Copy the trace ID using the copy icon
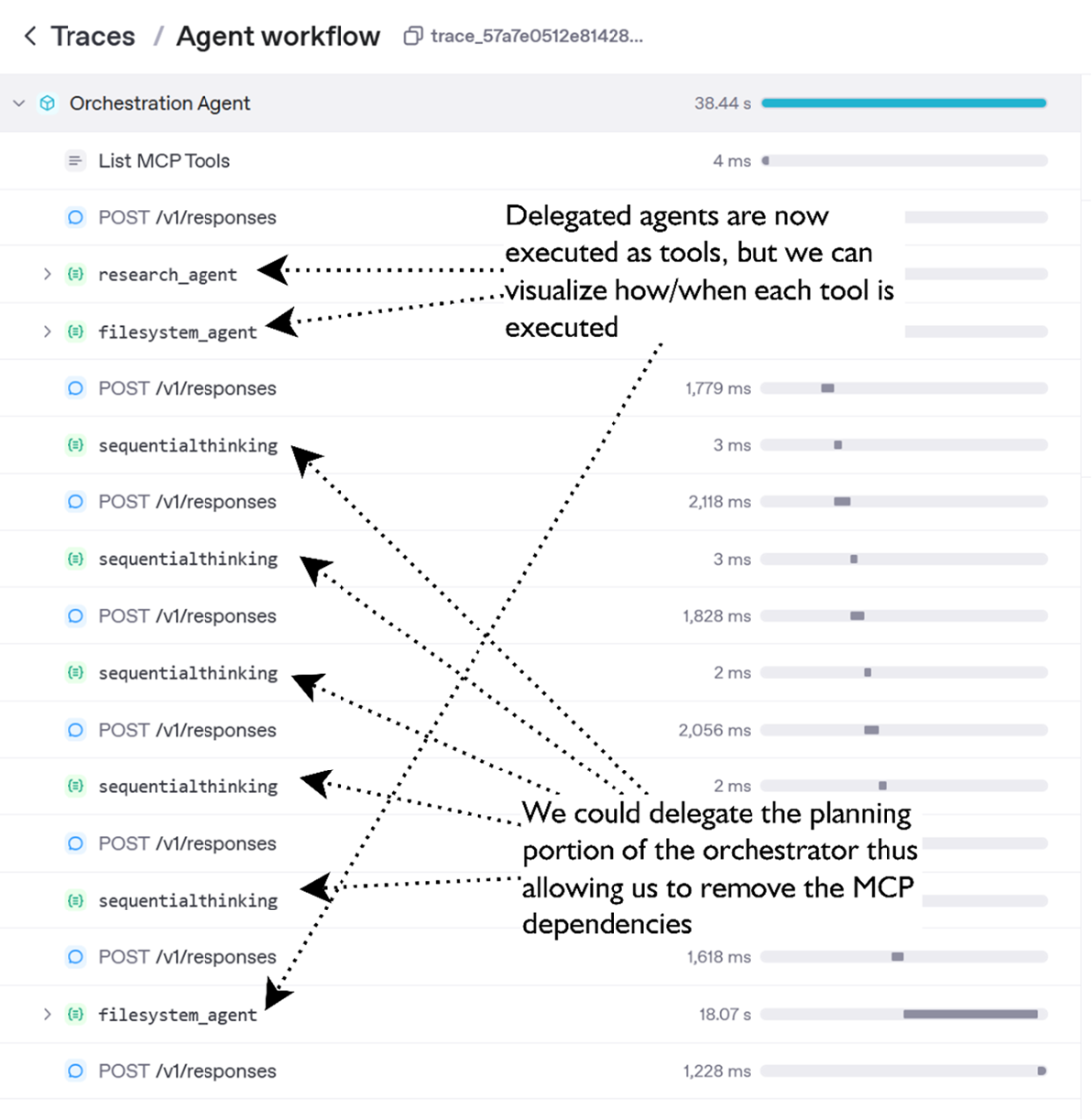This screenshot has height=1120, width=1092. click(x=412, y=37)
